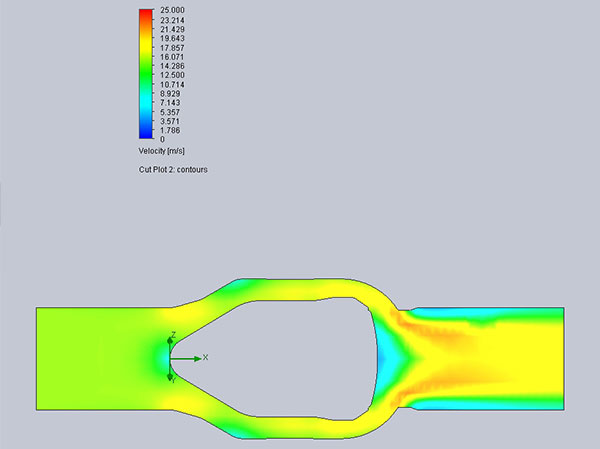
Task: Click the 0 minimum legend value
Action: coord(162,139)
